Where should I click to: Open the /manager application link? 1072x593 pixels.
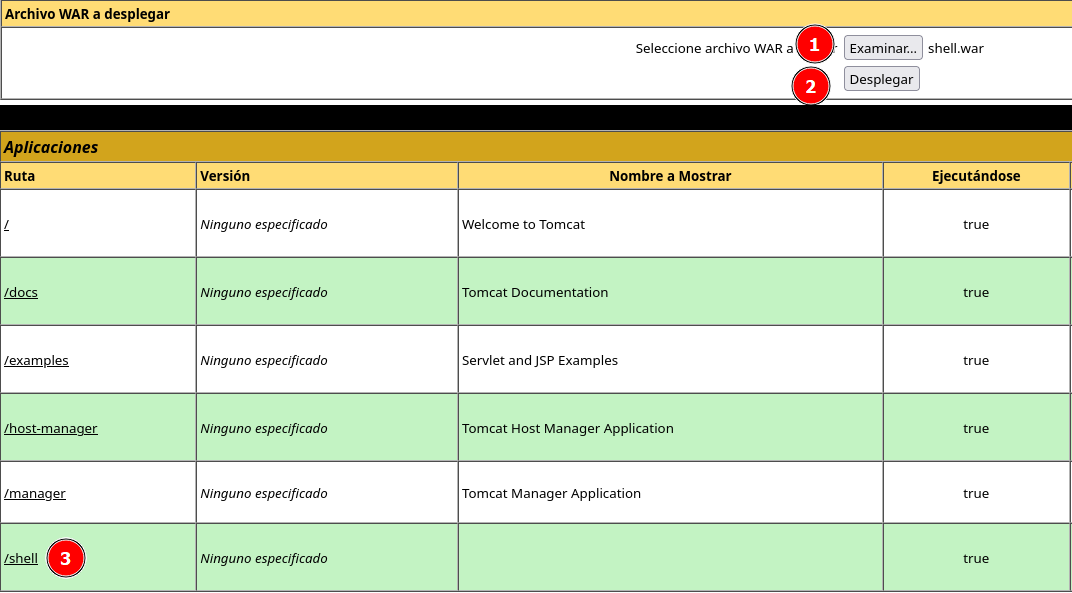coord(35,493)
